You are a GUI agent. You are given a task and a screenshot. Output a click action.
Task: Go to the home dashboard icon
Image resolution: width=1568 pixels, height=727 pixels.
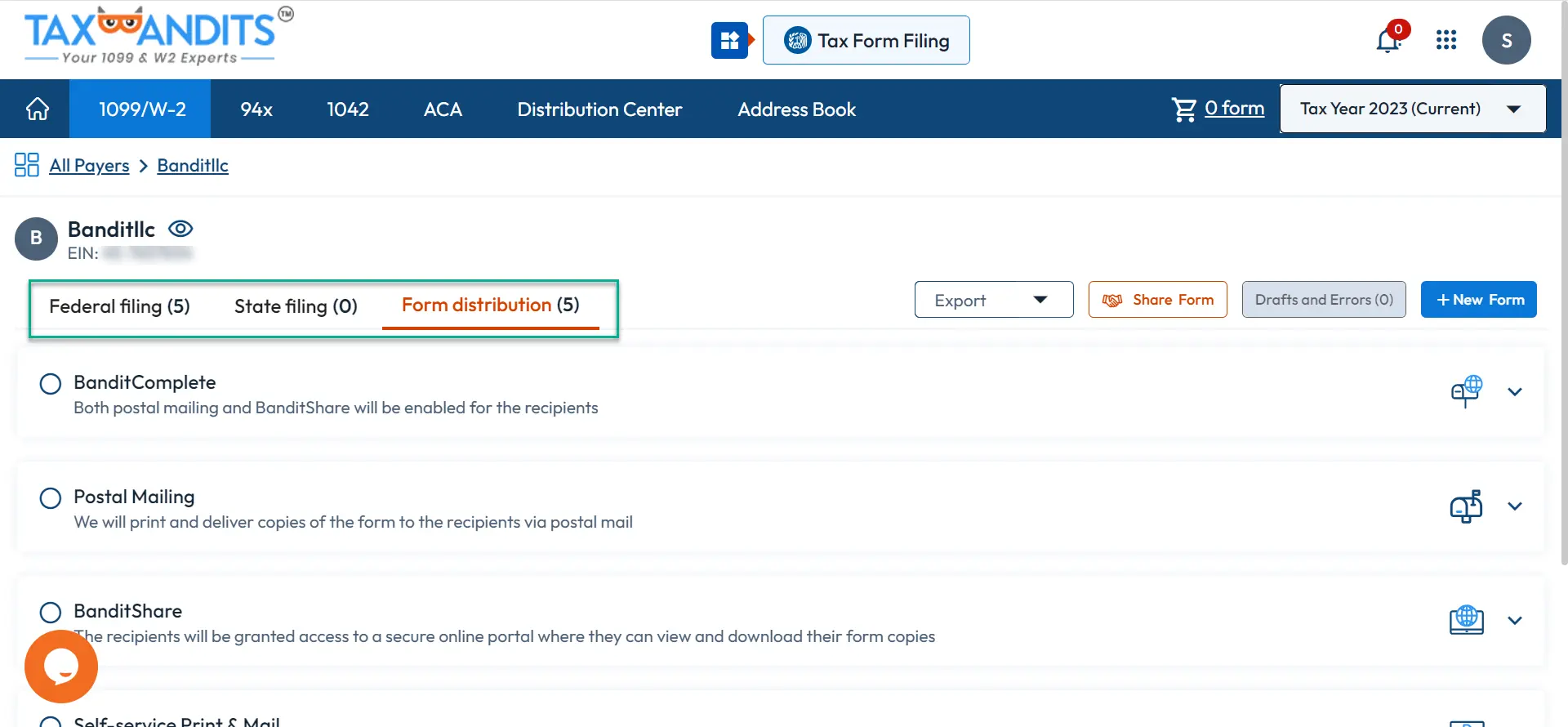(38, 109)
